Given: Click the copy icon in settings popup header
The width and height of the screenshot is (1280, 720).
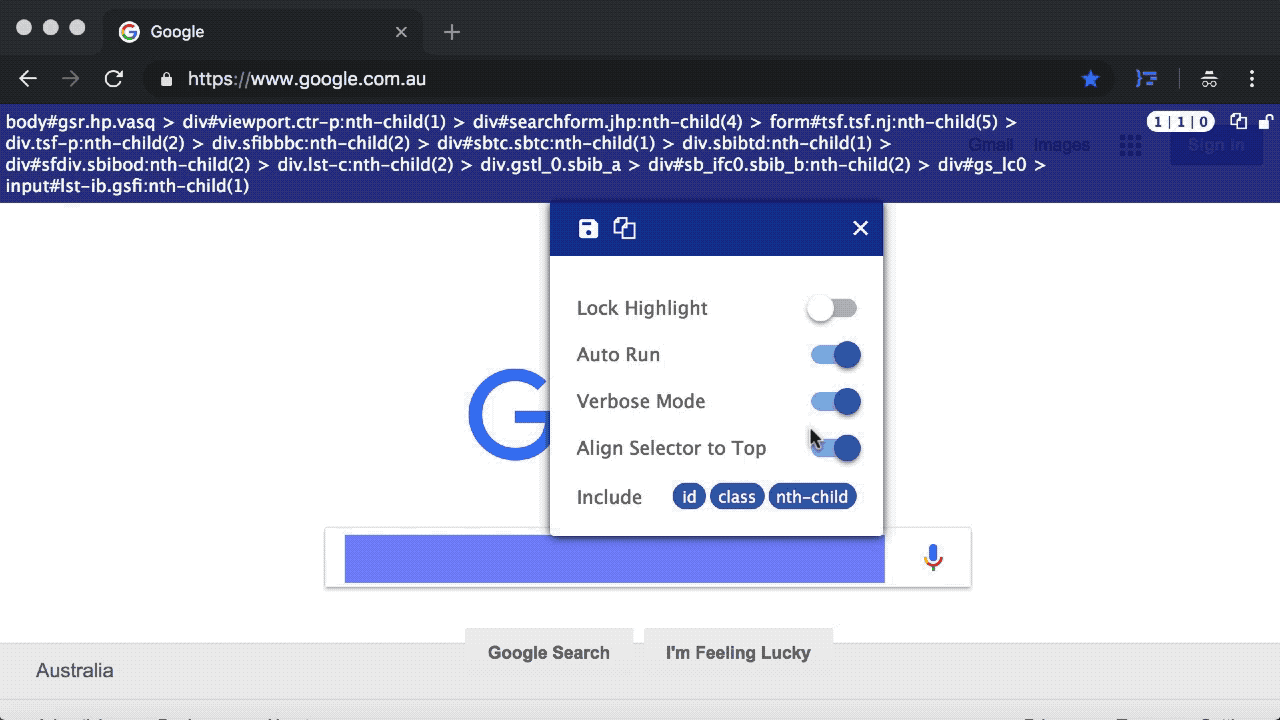Looking at the screenshot, I should (x=625, y=228).
